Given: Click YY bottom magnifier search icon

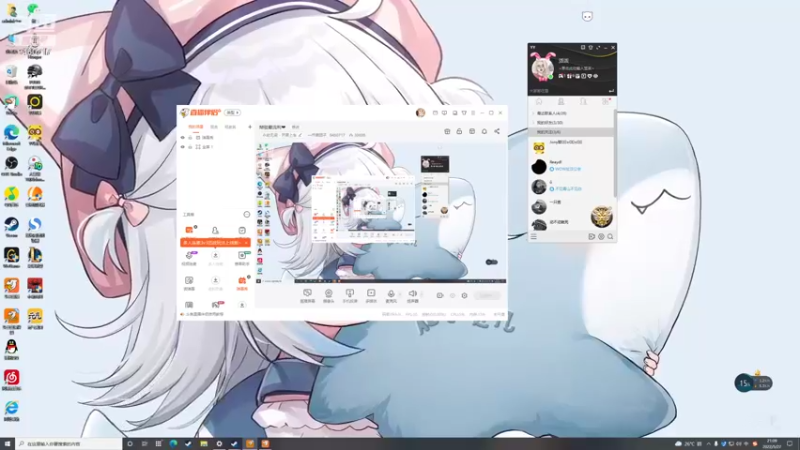Looking at the screenshot, I should click(610, 237).
